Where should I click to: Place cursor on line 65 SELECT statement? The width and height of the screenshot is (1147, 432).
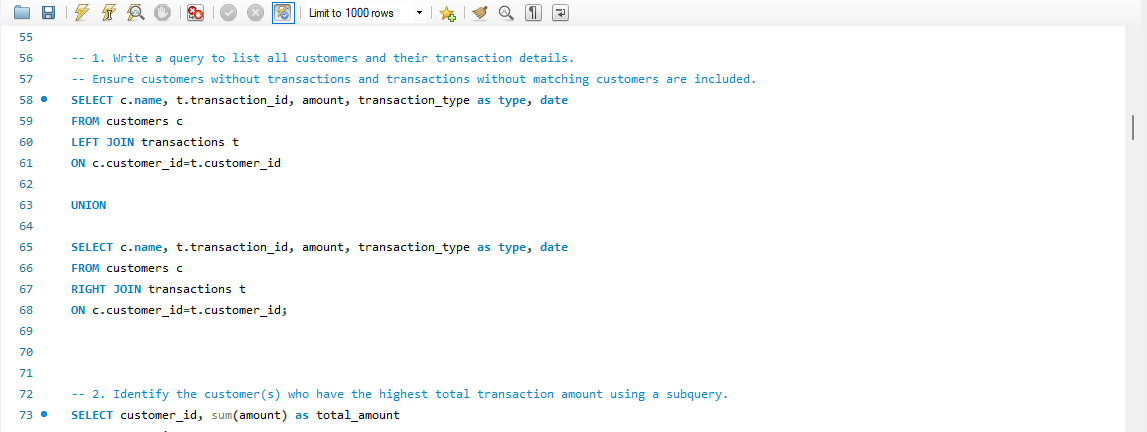click(x=320, y=247)
